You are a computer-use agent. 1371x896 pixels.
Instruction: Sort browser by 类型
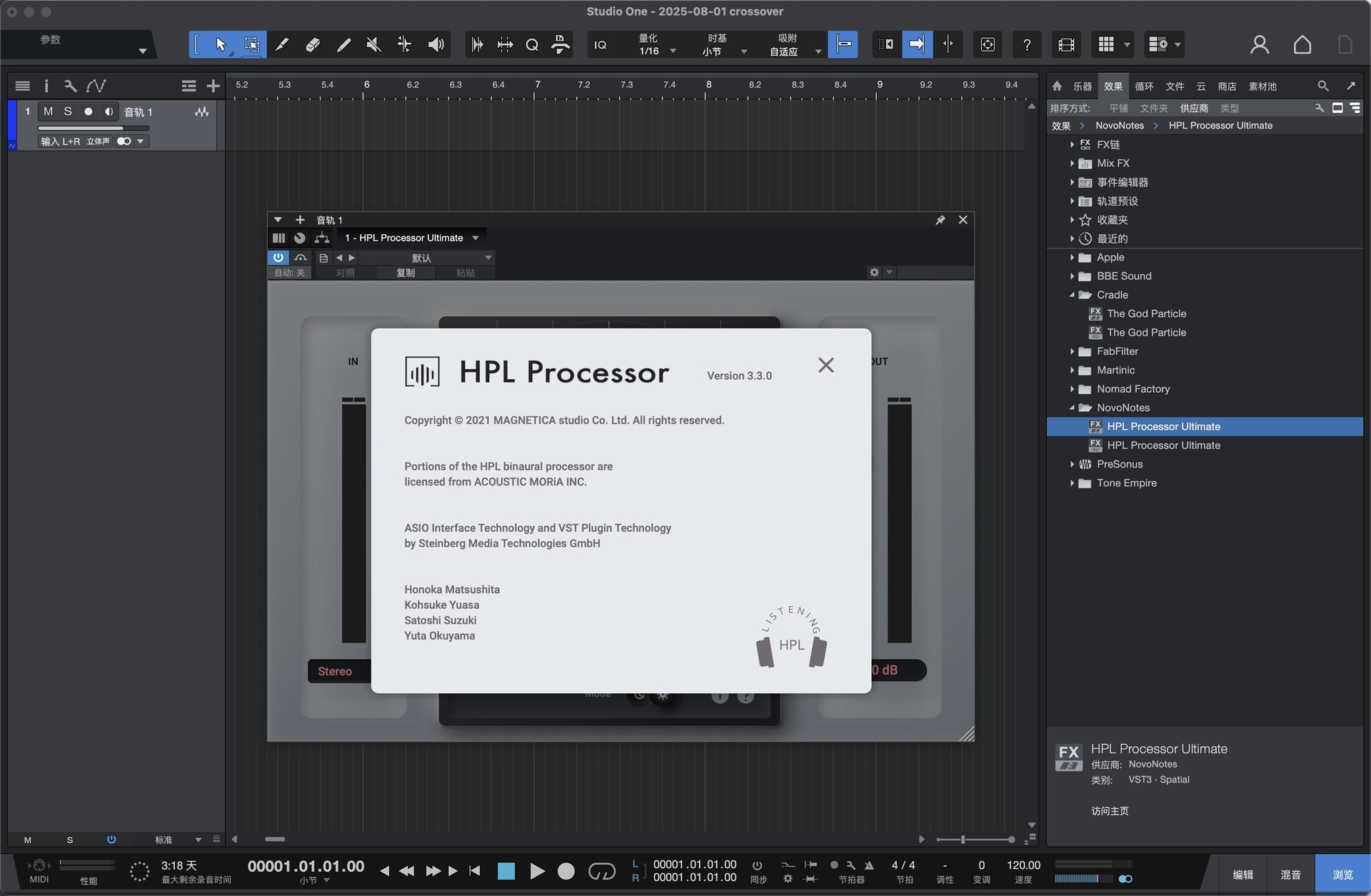point(1230,108)
